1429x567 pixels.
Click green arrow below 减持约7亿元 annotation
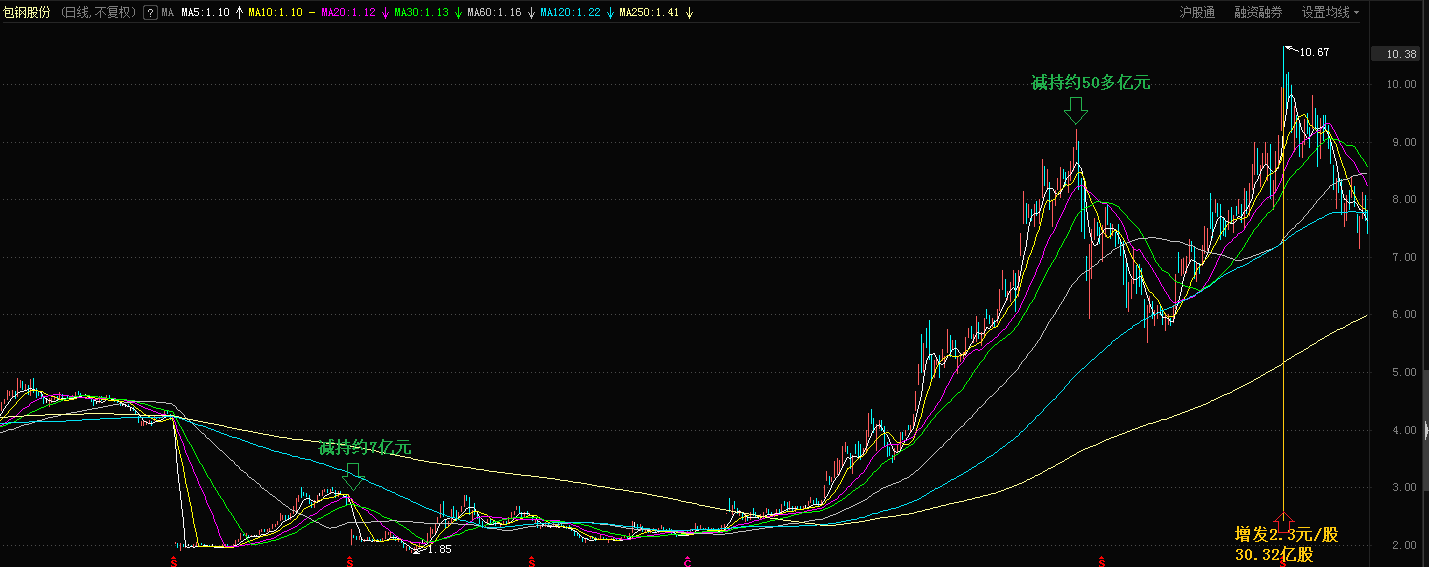tap(353, 474)
